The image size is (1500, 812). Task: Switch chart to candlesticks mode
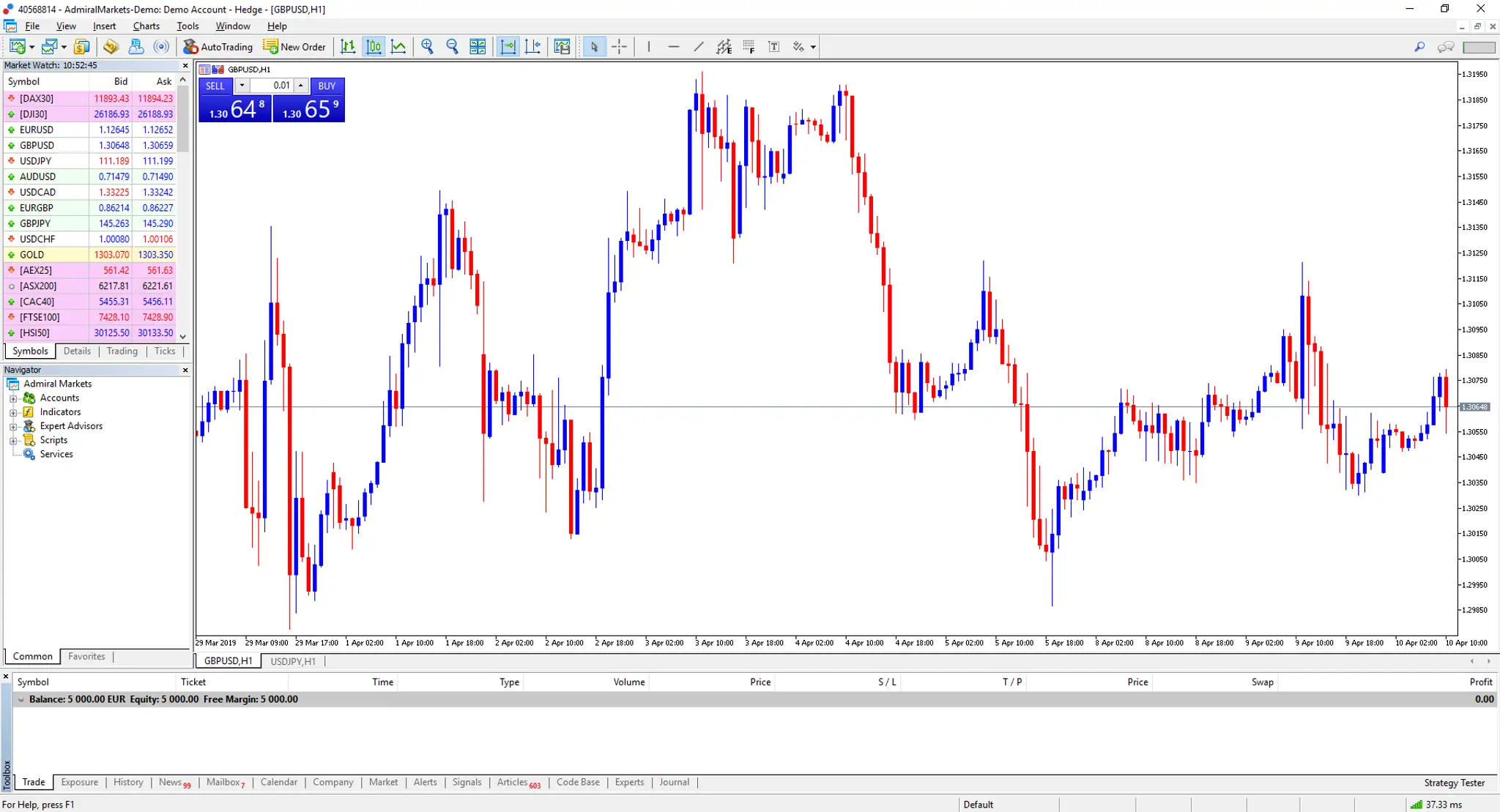tap(374, 47)
